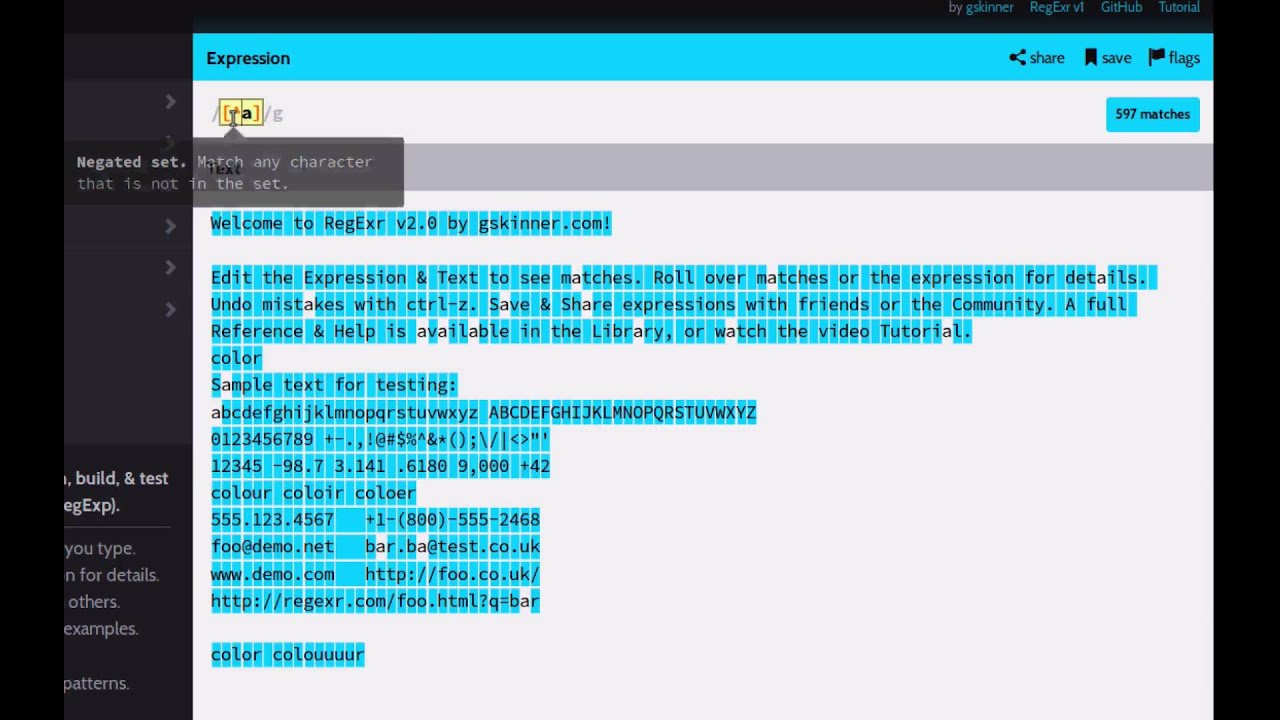Screen dimensions: 1280x720
Task: Expand the lowest sidebar chevron arrow
Action: (x=170, y=310)
